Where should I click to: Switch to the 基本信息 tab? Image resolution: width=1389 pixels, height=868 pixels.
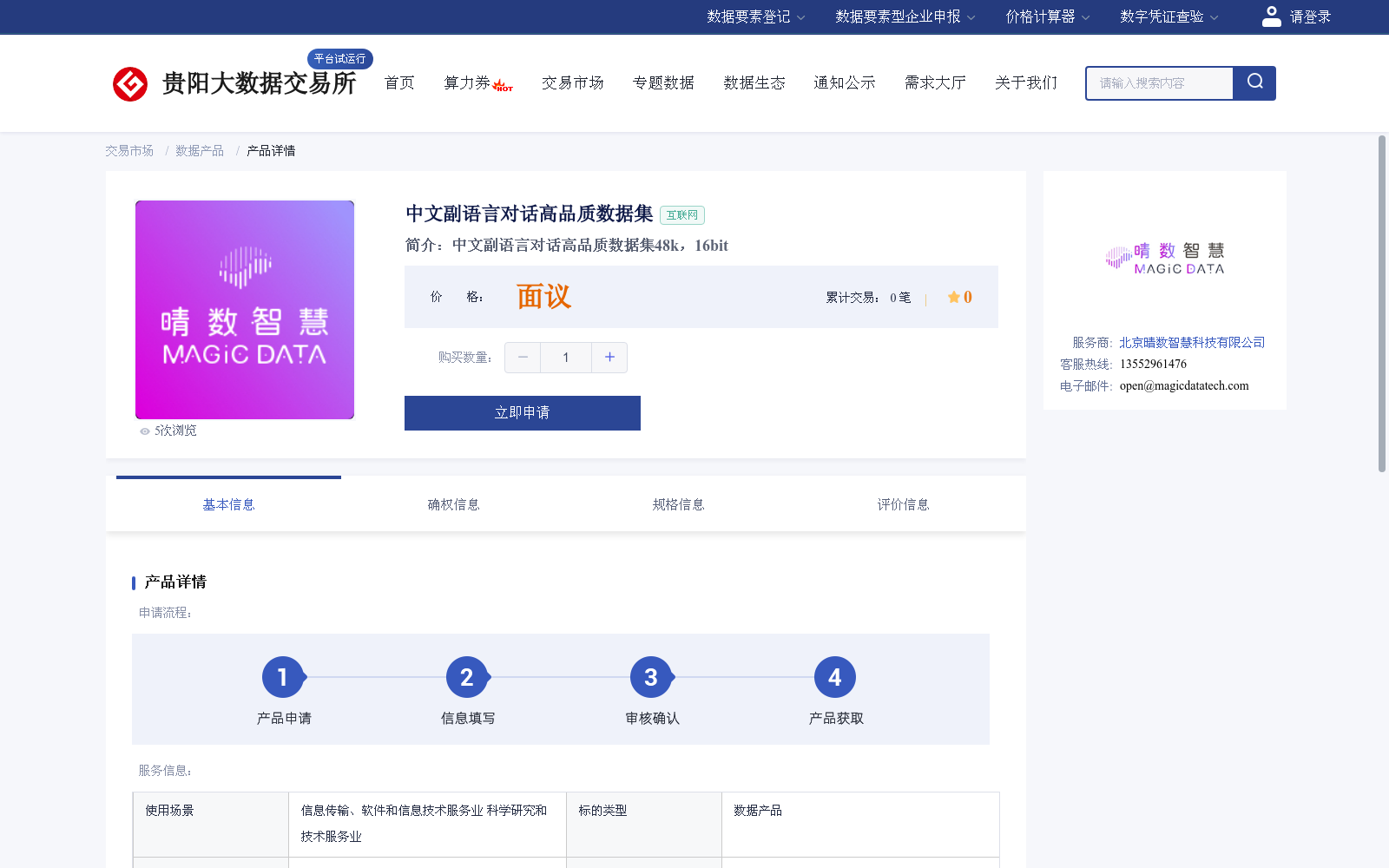[x=228, y=504]
